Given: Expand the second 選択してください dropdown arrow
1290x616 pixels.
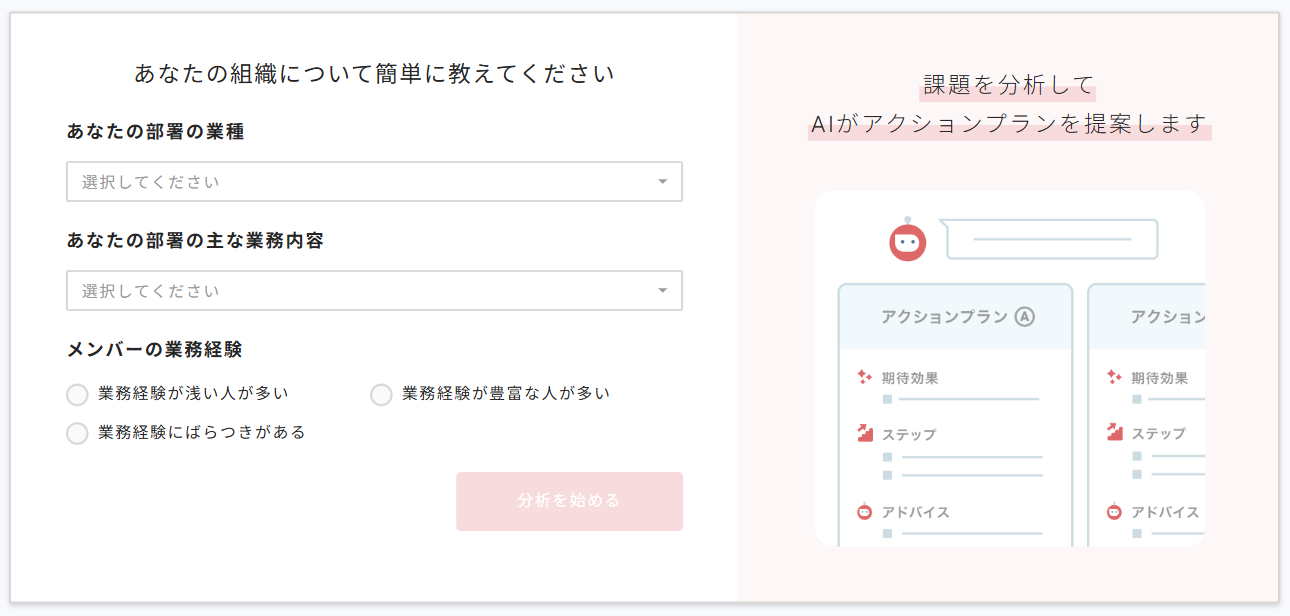Looking at the screenshot, I should [662, 290].
